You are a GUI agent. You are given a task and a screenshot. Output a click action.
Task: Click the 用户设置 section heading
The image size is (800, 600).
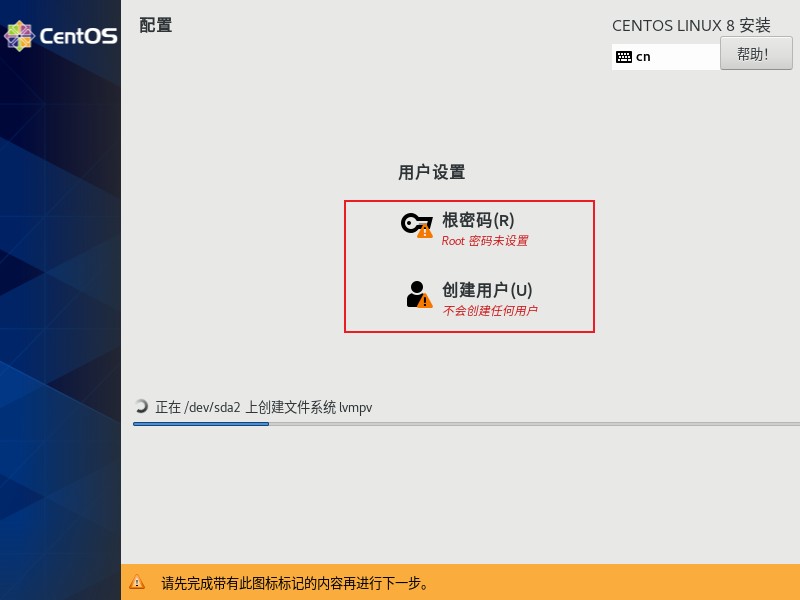(x=432, y=172)
